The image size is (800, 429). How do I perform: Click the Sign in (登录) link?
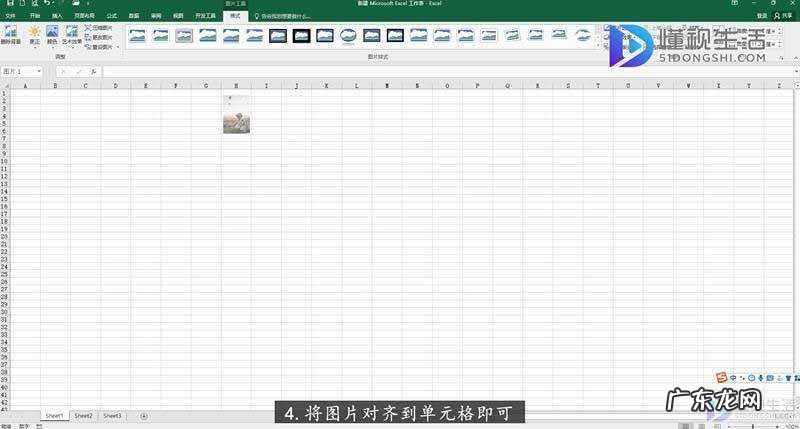coord(762,16)
